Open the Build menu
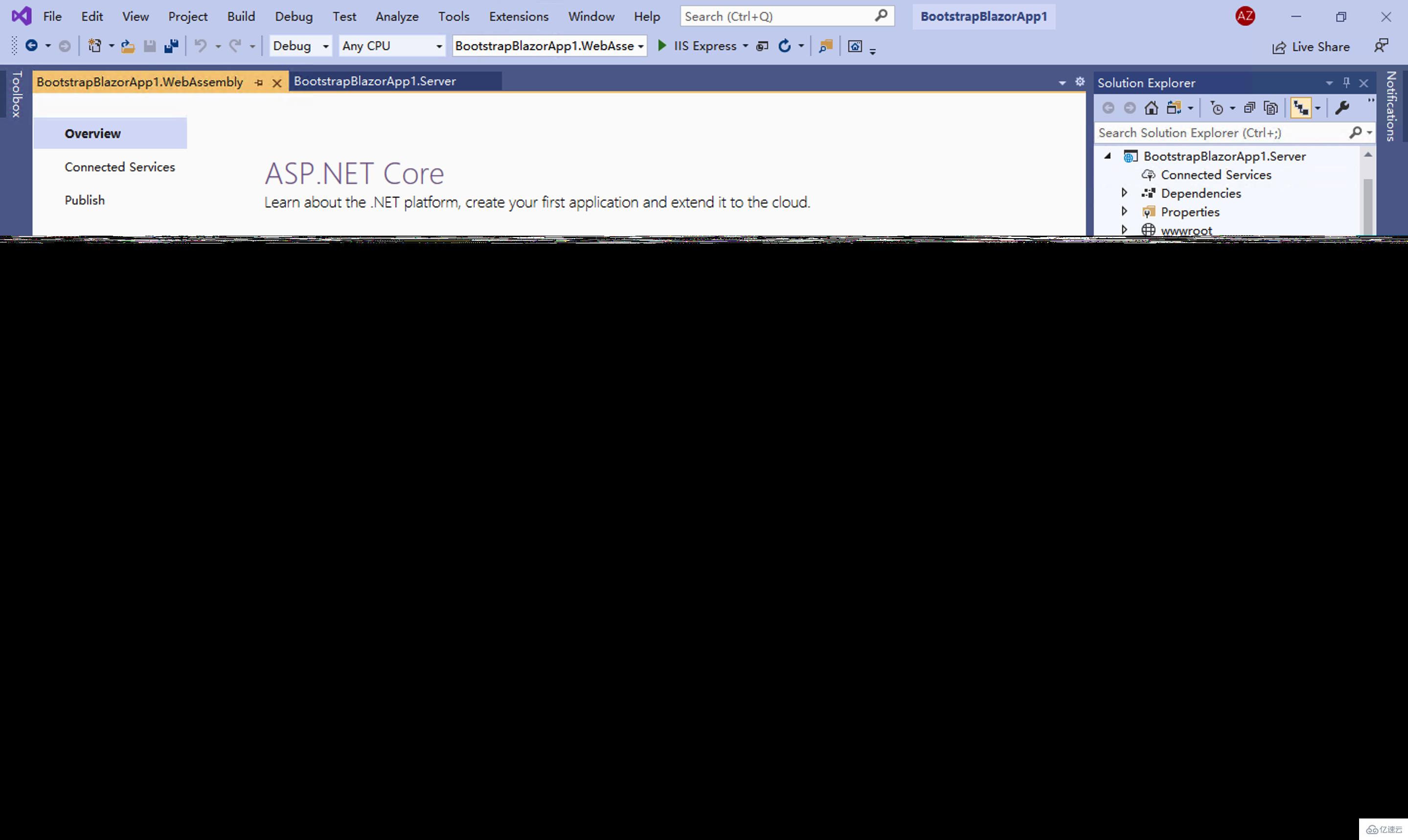 [x=241, y=17]
